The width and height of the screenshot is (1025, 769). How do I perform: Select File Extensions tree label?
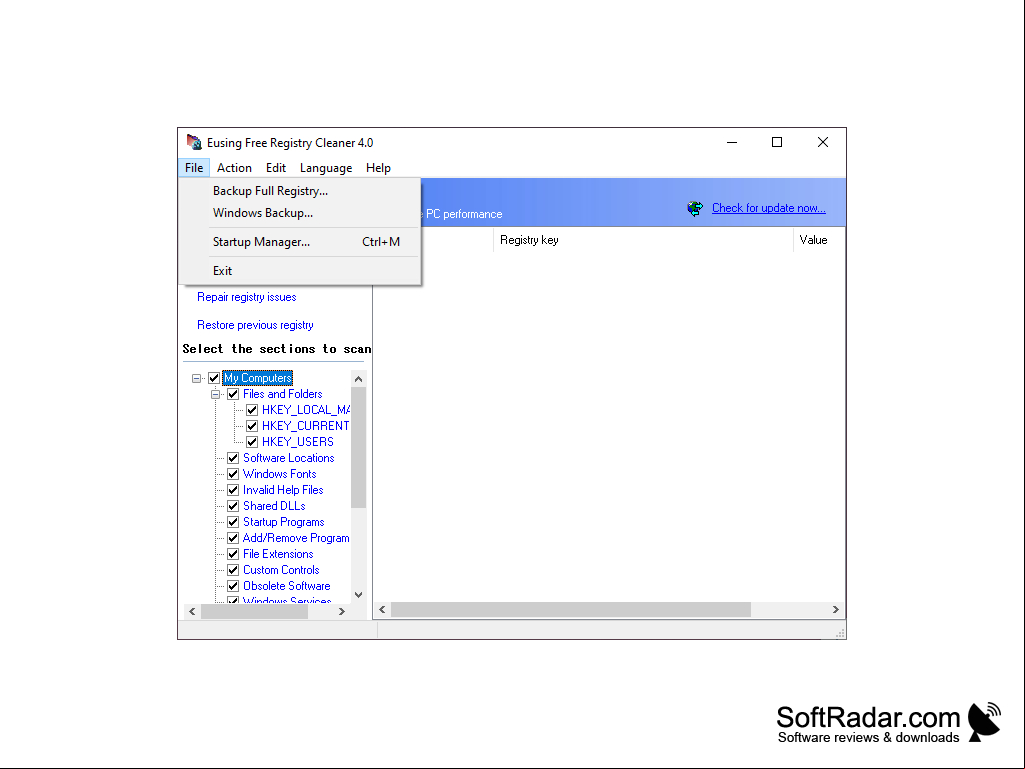pos(278,554)
